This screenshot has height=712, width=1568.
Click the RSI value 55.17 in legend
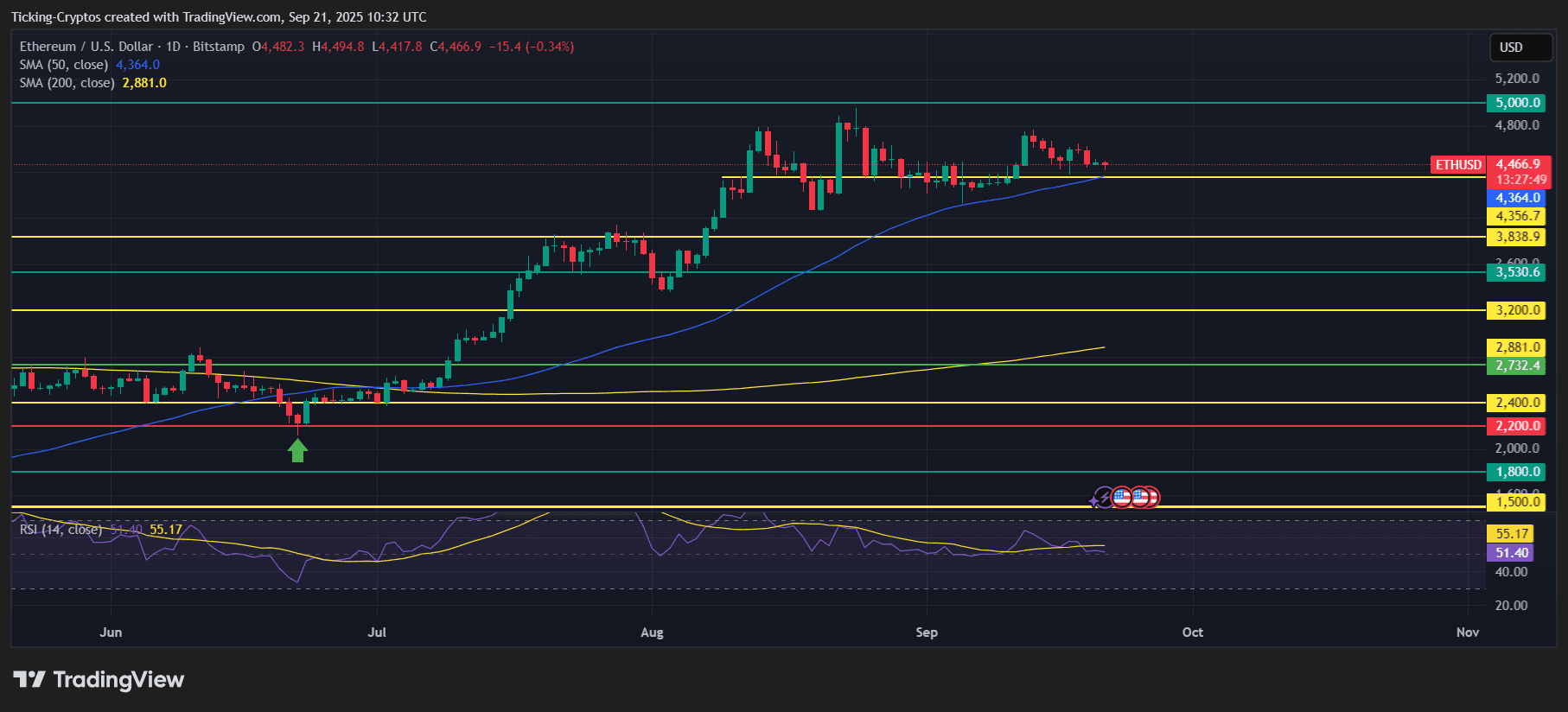tap(166, 530)
